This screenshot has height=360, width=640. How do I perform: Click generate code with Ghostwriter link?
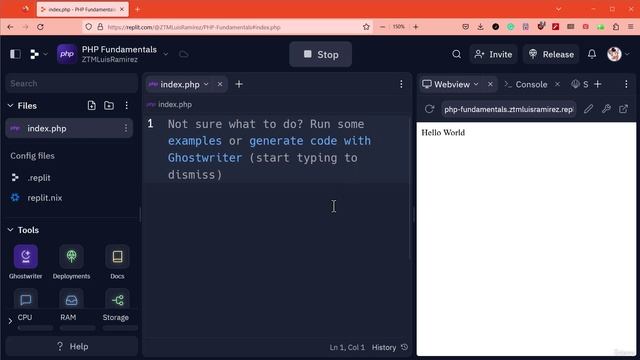pyautogui.click(x=269, y=149)
